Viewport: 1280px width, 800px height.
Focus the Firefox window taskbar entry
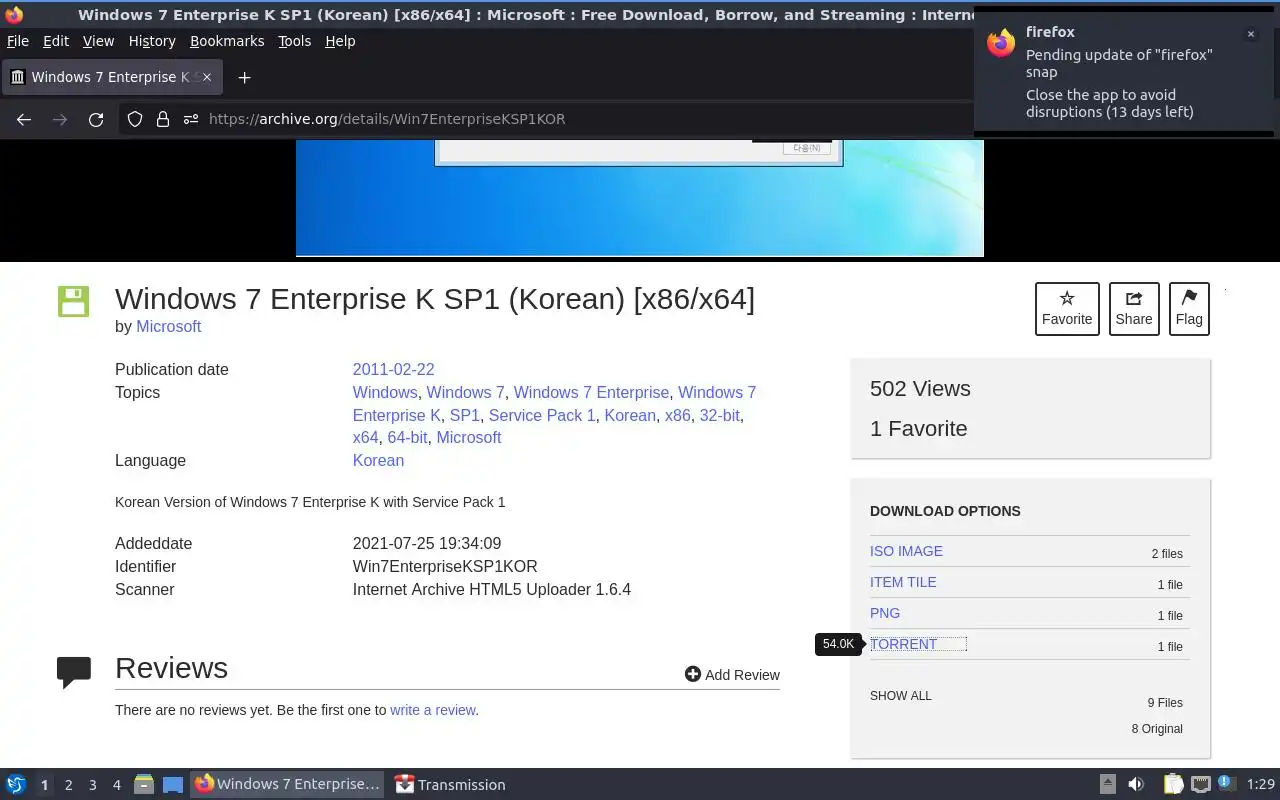tap(288, 784)
